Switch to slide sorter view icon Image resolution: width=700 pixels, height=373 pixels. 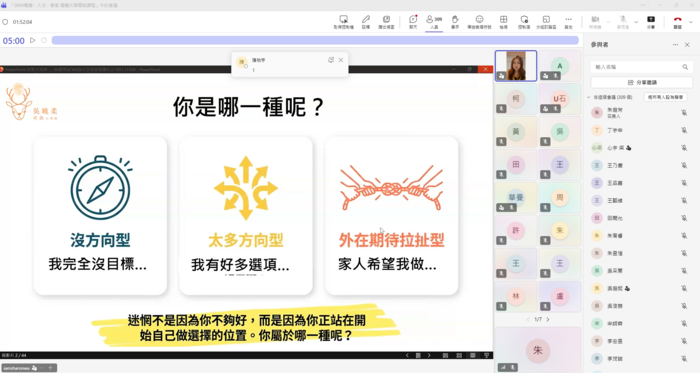tap(459, 356)
